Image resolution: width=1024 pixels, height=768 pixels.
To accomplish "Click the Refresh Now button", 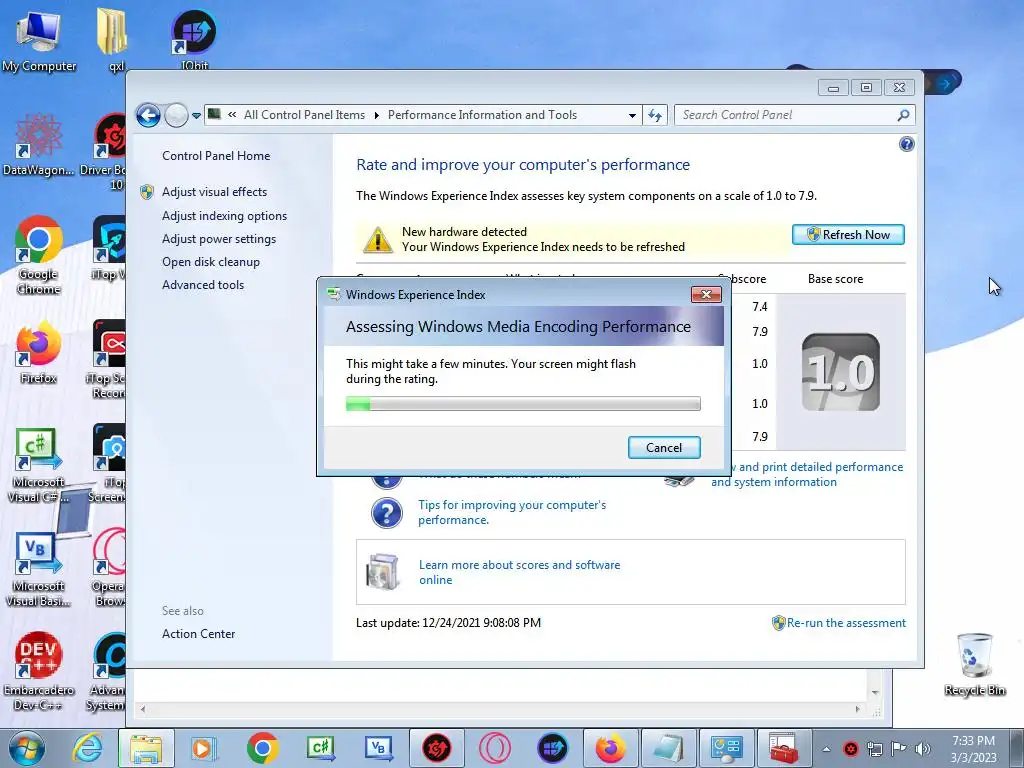I will [848, 234].
